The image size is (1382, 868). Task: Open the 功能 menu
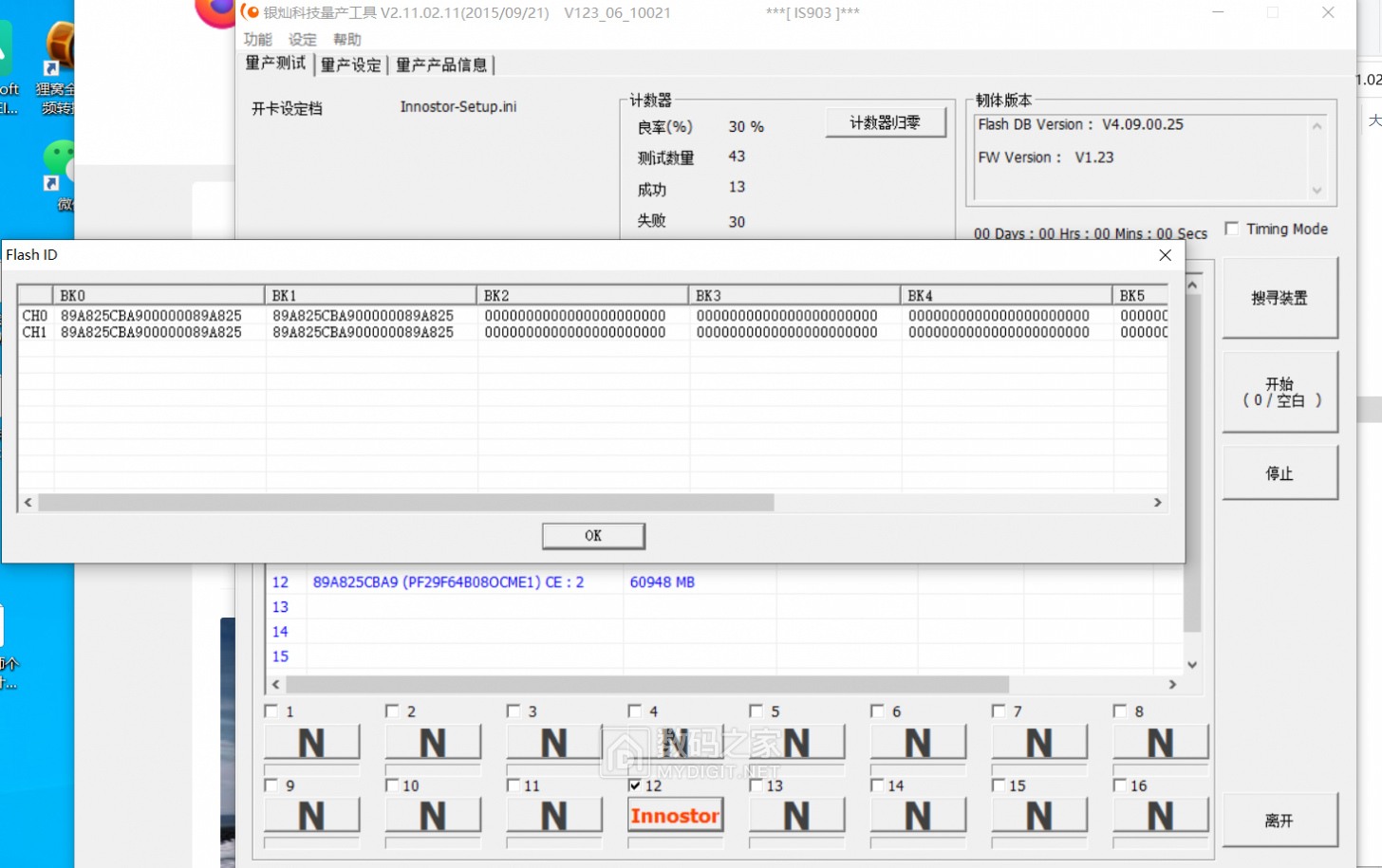257,40
